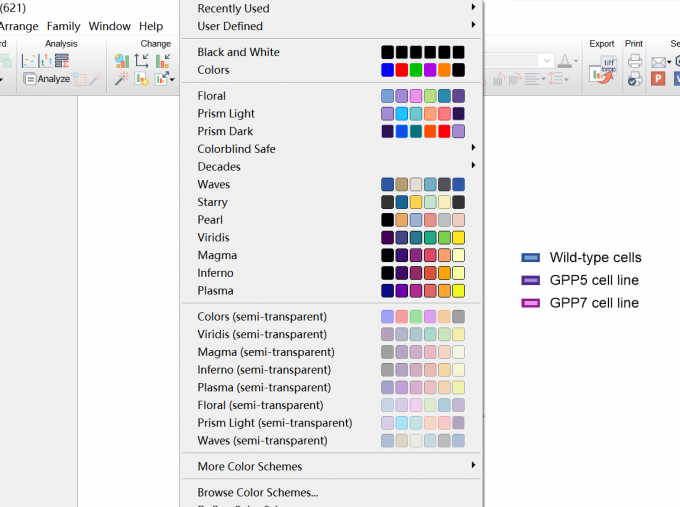Click Send to PowerPoint icon

(658, 79)
